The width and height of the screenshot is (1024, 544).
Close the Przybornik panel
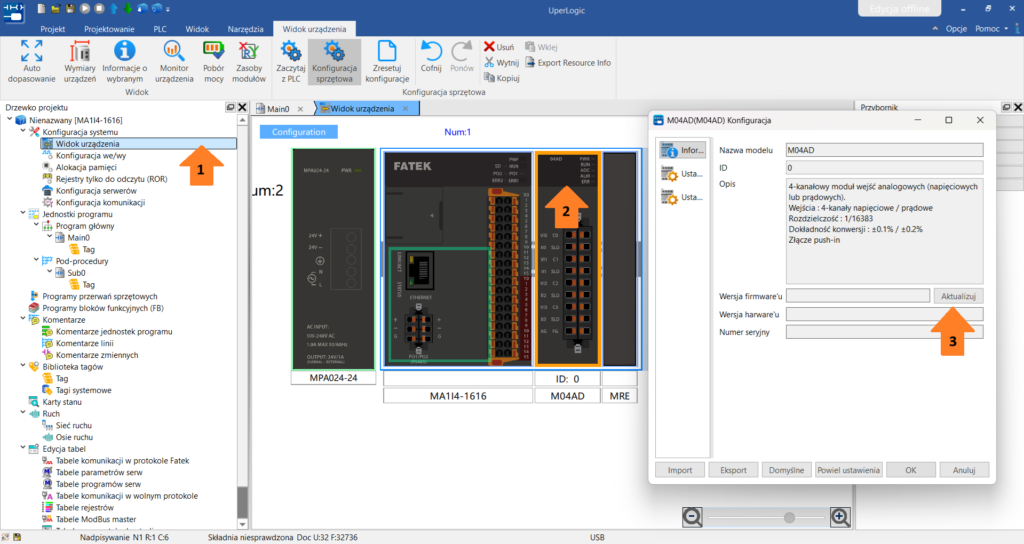pos(1017,107)
